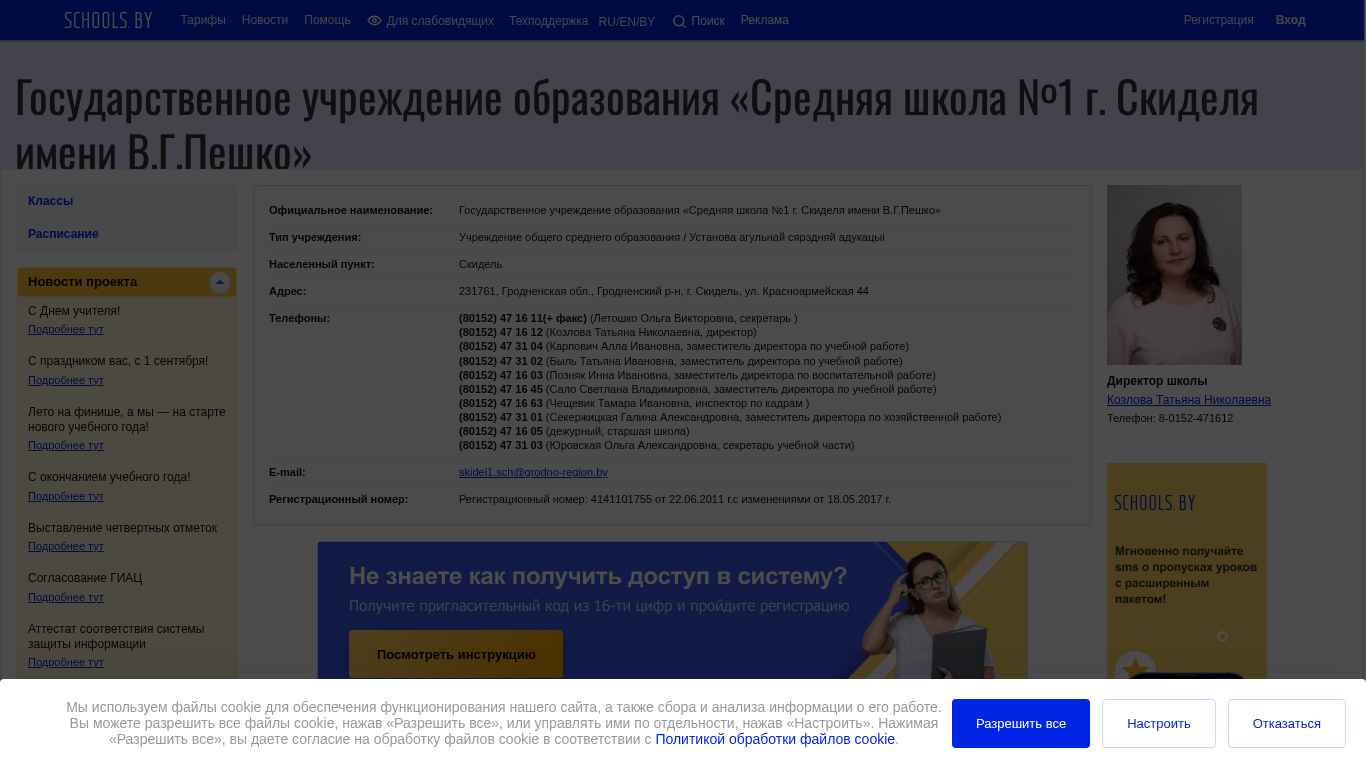
Task: Open Подробнее тут under Лето на финише
Action: (x=66, y=445)
